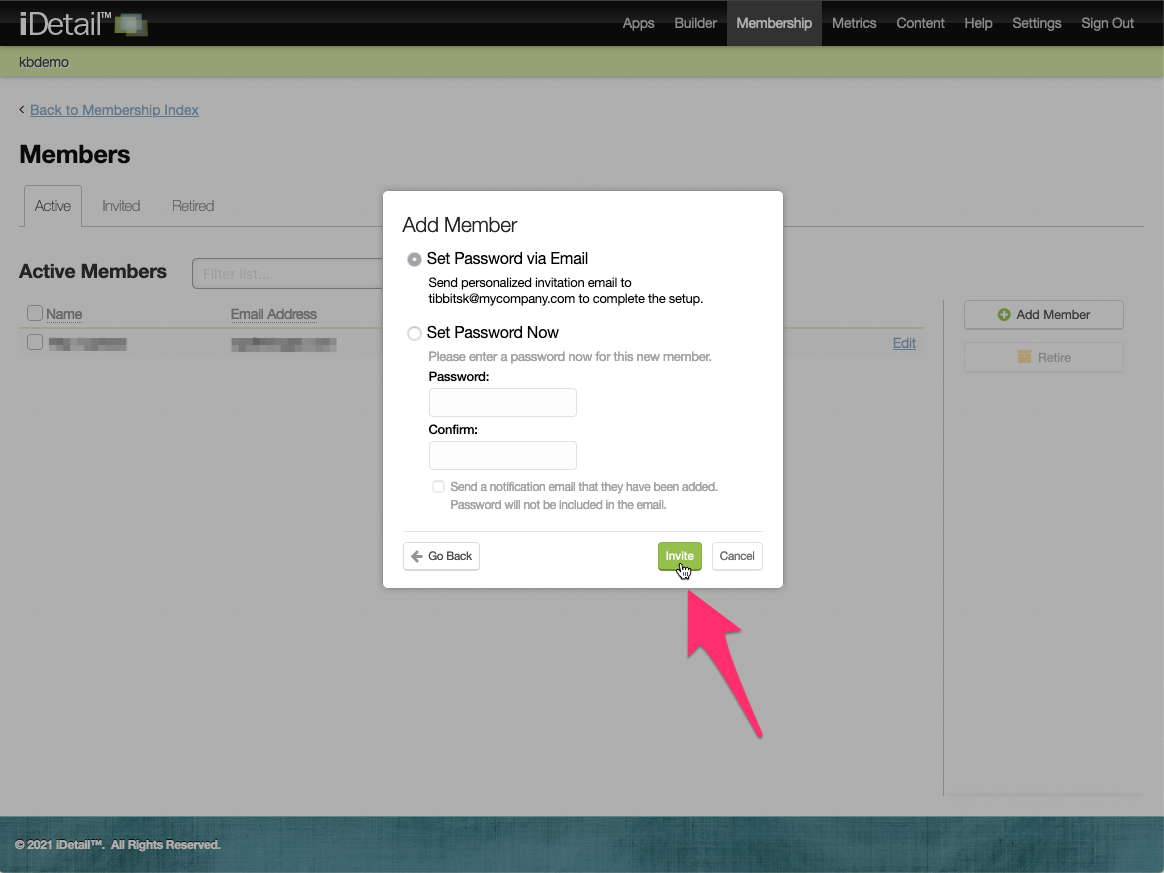Click the Members page heading
This screenshot has width=1164, height=873.
tap(75, 154)
